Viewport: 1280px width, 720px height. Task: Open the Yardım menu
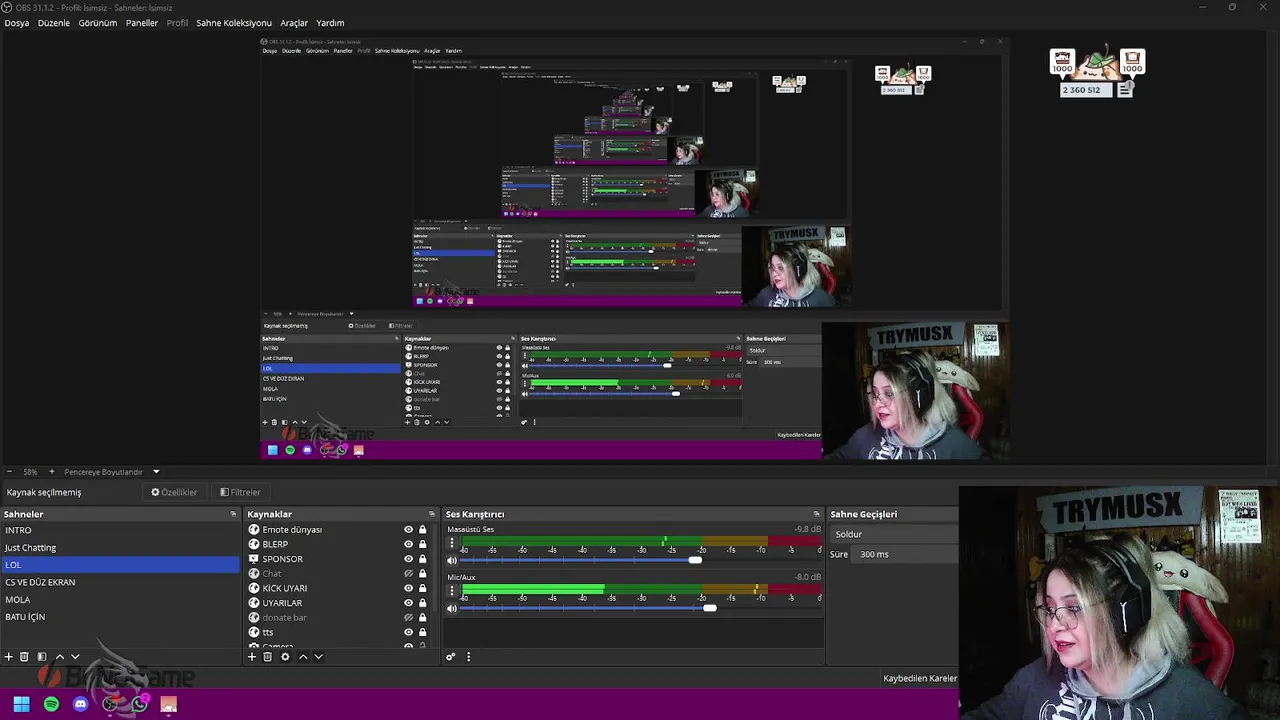click(330, 23)
